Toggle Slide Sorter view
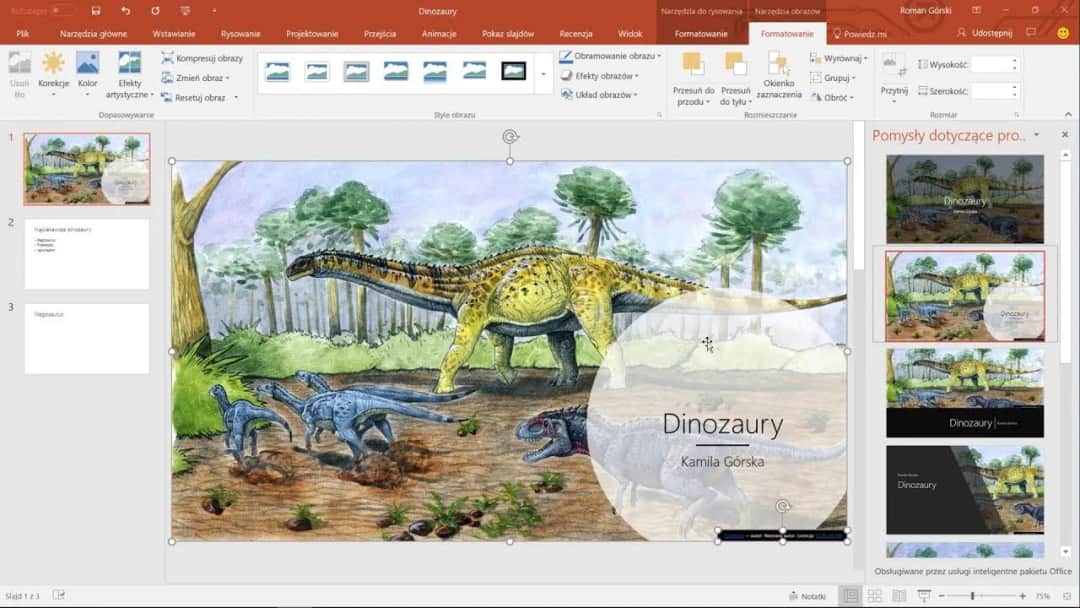 pyautogui.click(x=876, y=596)
